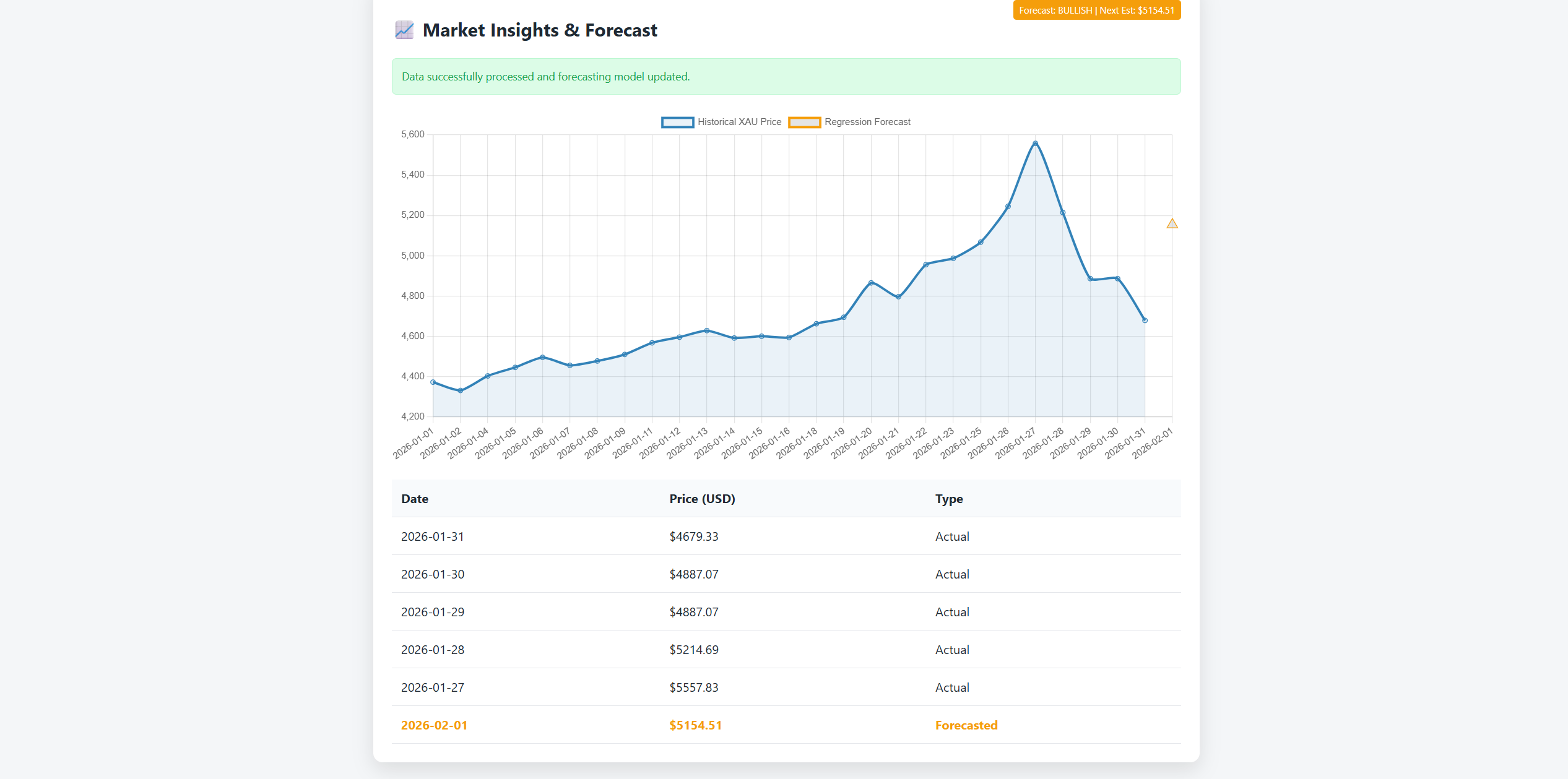Select the Historical XAU Price legend swatch
Image resolution: width=1568 pixels, height=779 pixels.
pyautogui.click(x=678, y=121)
